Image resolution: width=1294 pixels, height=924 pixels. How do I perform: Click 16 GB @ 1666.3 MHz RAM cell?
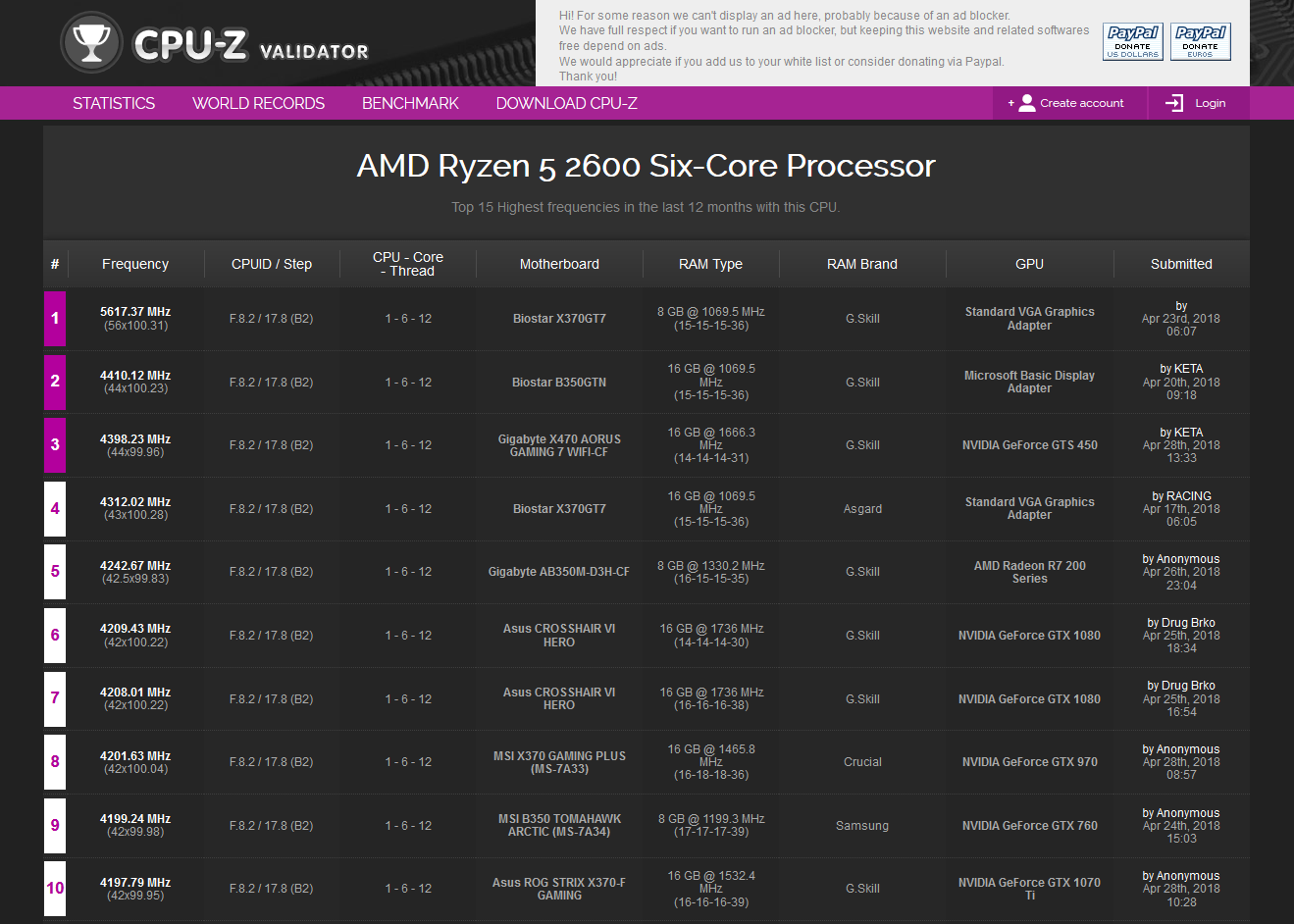point(710,445)
